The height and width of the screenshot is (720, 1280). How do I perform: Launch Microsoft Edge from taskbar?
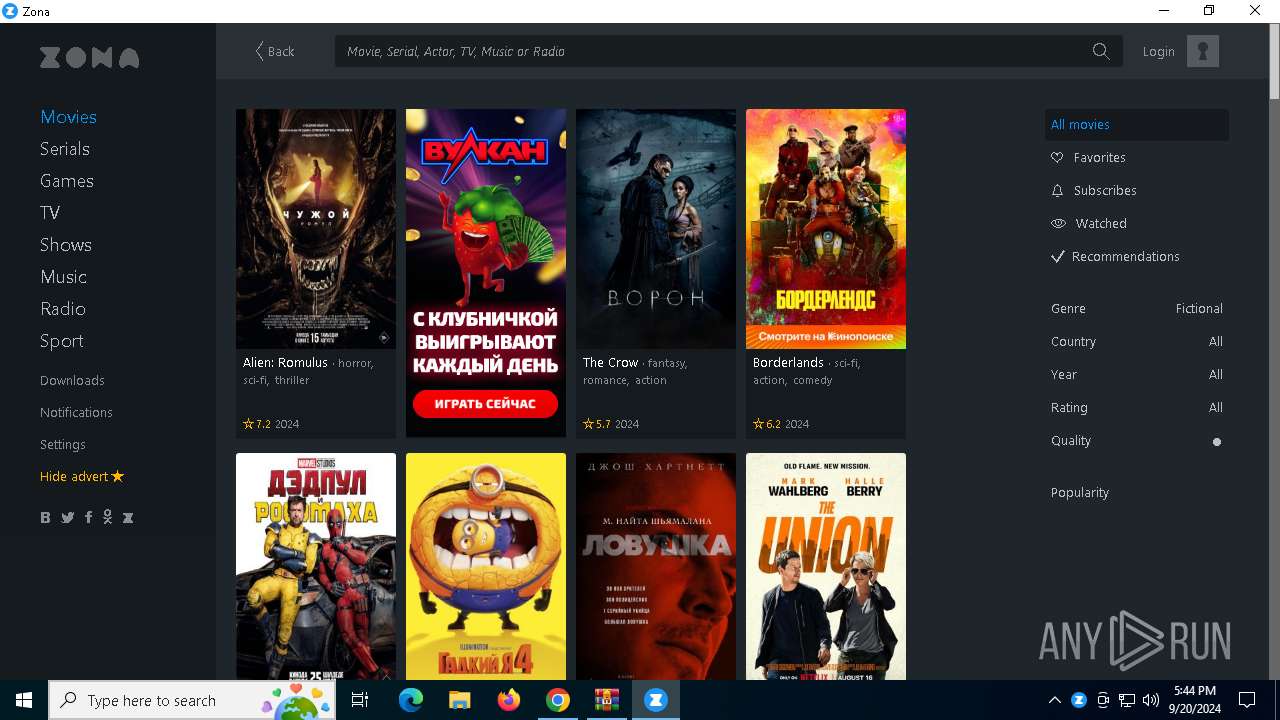411,700
